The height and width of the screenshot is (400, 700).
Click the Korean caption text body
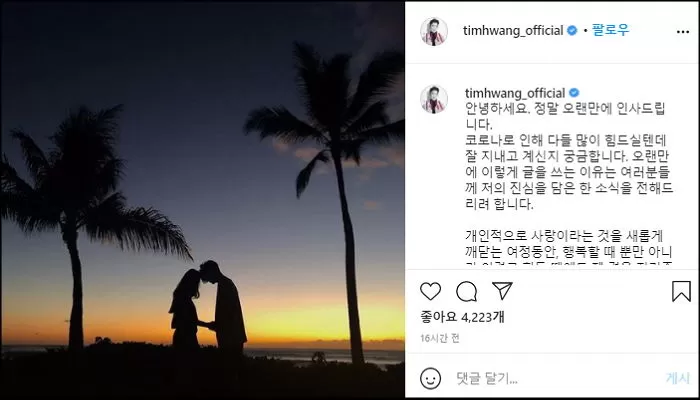569,183
